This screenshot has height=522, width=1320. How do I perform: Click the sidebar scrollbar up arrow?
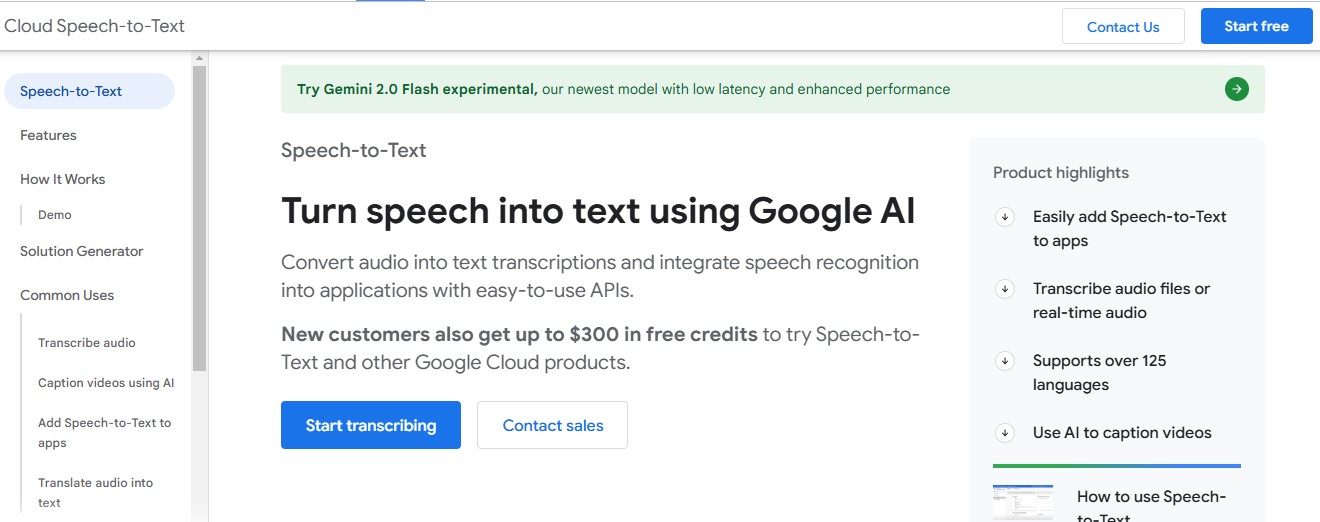click(199, 58)
